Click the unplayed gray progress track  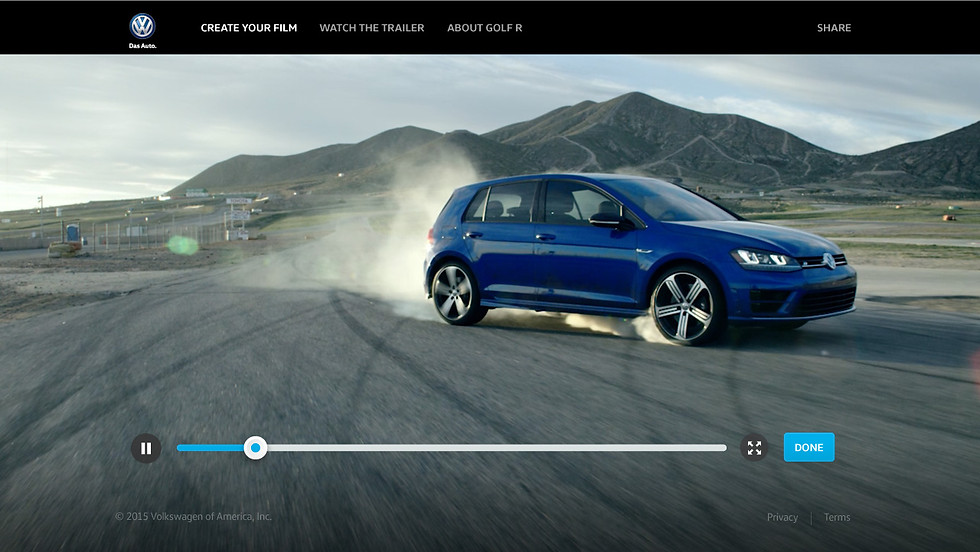(497, 448)
